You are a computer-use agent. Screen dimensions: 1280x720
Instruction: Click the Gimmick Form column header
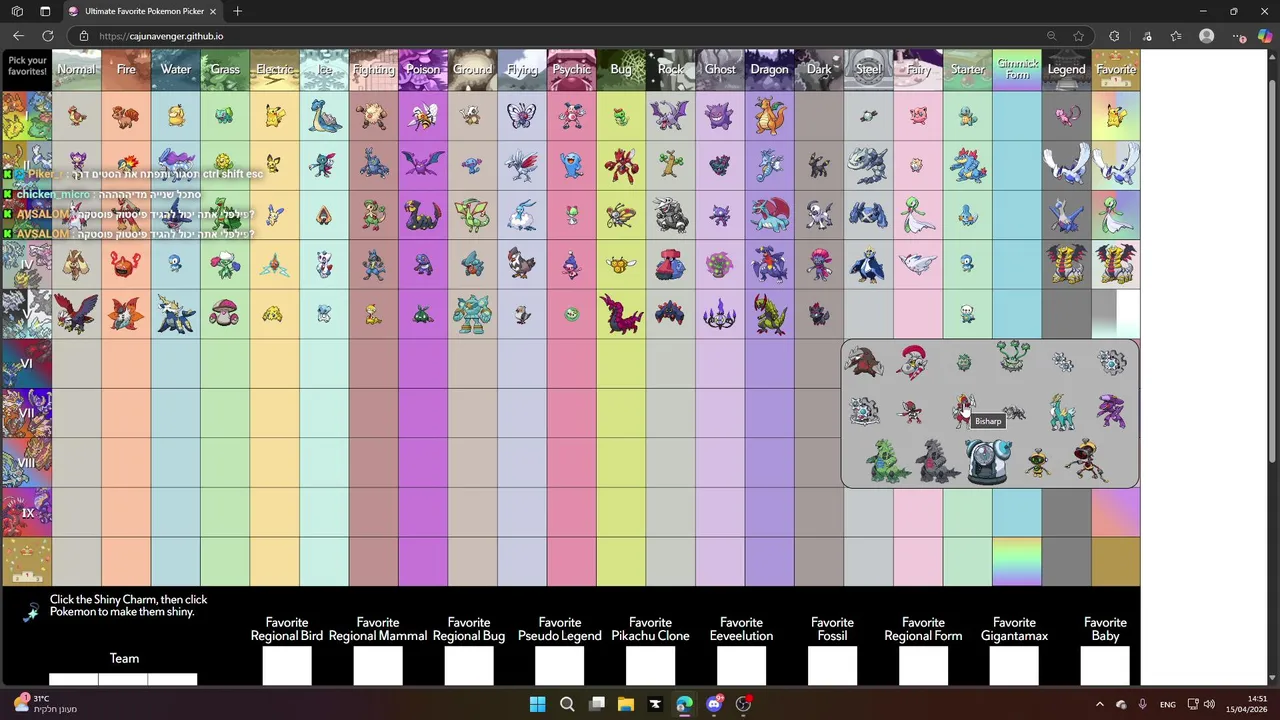pyautogui.click(x=1017, y=70)
